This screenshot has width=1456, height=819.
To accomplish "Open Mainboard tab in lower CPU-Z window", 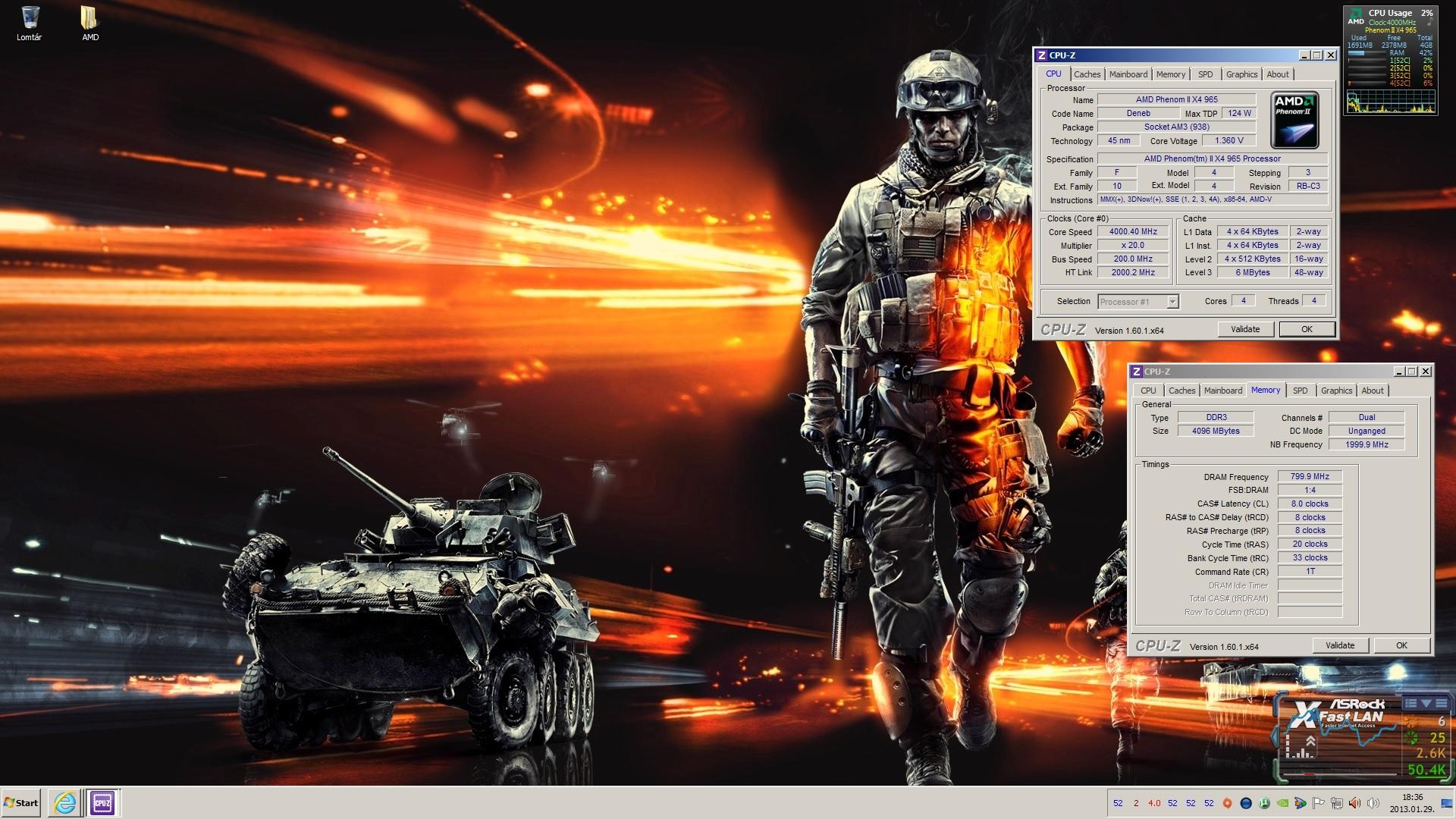I will coord(1223,391).
